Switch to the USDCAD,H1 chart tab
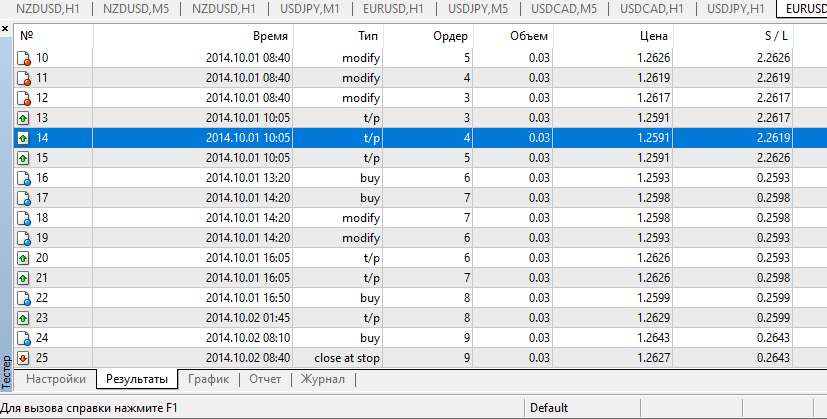 [651, 9]
